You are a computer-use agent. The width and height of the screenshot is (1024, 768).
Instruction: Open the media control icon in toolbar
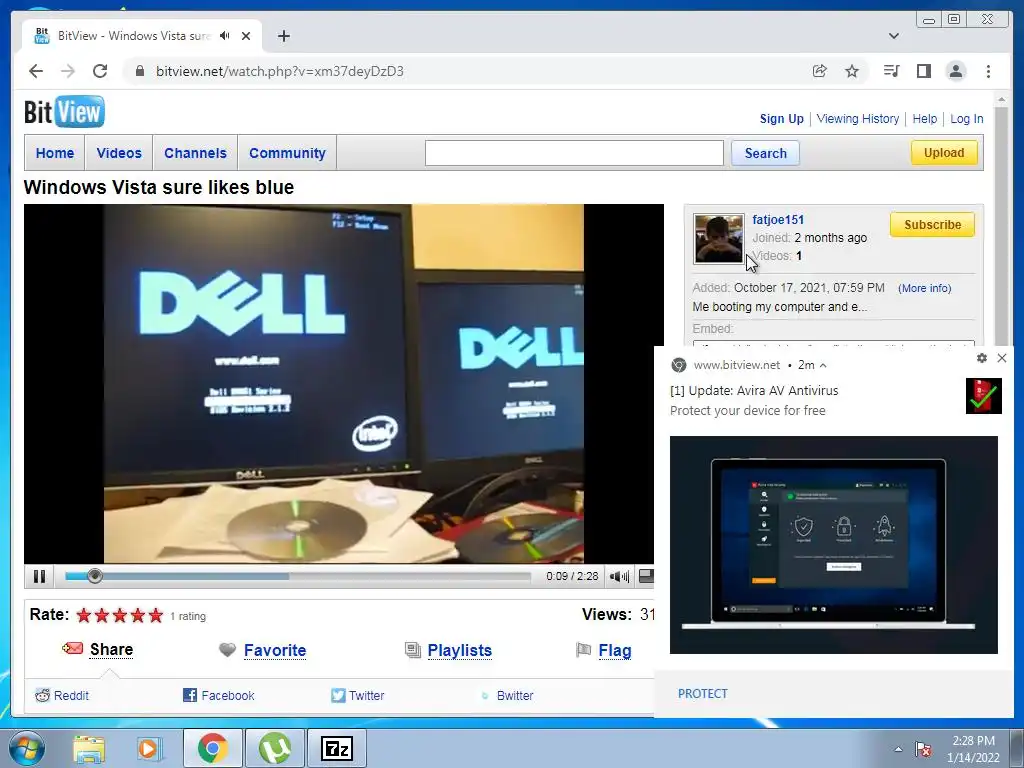click(x=891, y=71)
